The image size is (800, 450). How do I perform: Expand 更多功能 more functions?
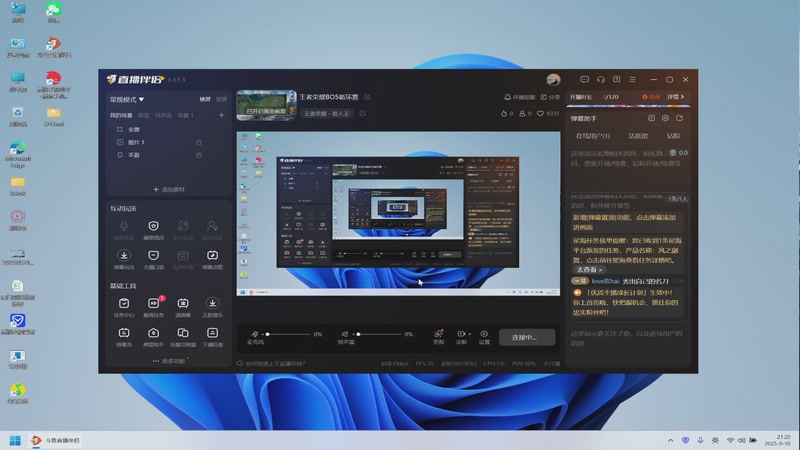(169, 361)
